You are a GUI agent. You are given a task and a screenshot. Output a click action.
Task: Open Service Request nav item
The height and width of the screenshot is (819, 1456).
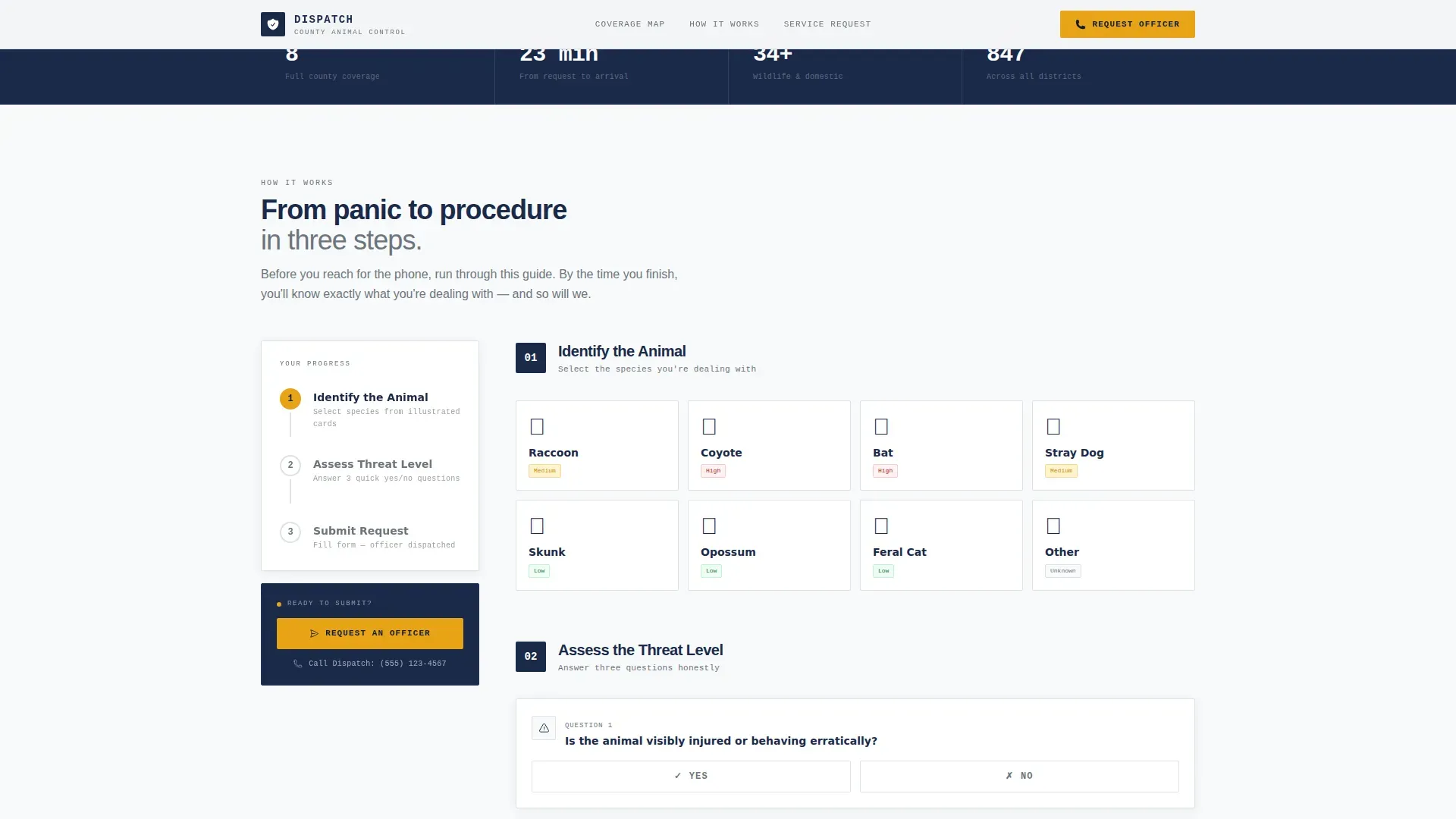827,24
